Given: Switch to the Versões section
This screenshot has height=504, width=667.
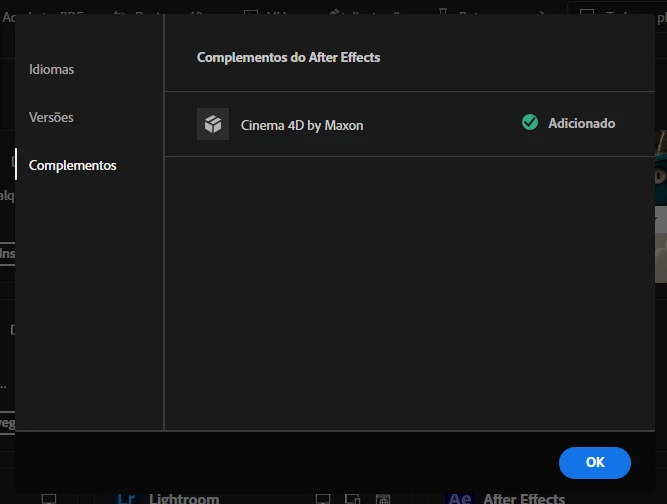Looking at the screenshot, I should pyautogui.click(x=51, y=117).
